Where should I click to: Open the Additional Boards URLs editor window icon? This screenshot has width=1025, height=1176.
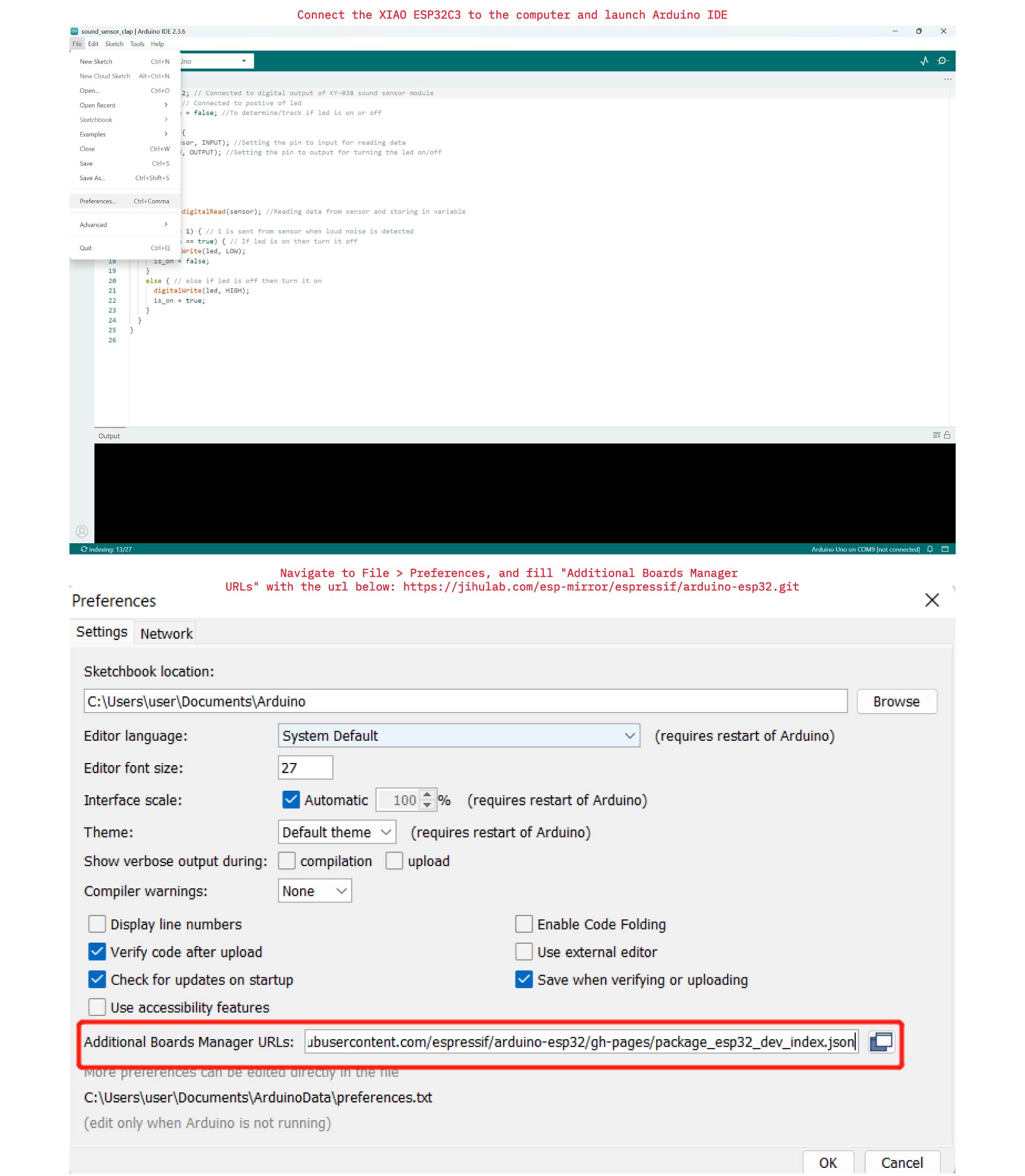(x=881, y=1041)
